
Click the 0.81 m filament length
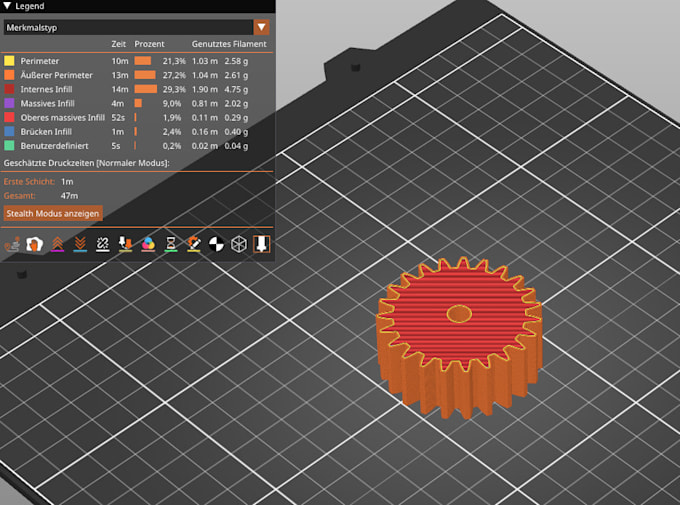point(205,103)
